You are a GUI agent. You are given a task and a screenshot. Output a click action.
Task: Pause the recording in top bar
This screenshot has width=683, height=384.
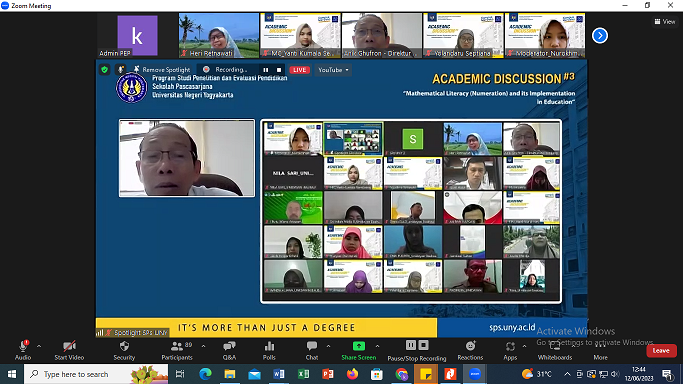pos(266,70)
